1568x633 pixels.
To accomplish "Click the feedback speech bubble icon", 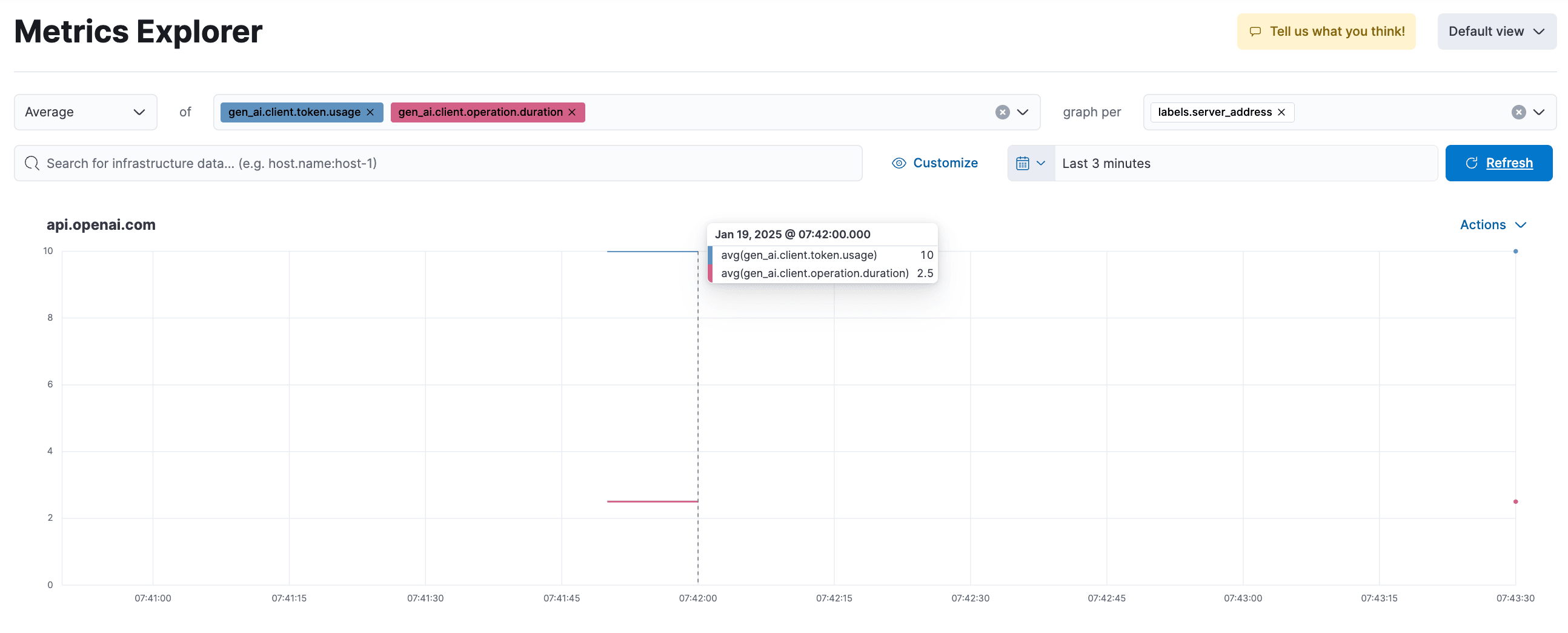I will [1256, 31].
